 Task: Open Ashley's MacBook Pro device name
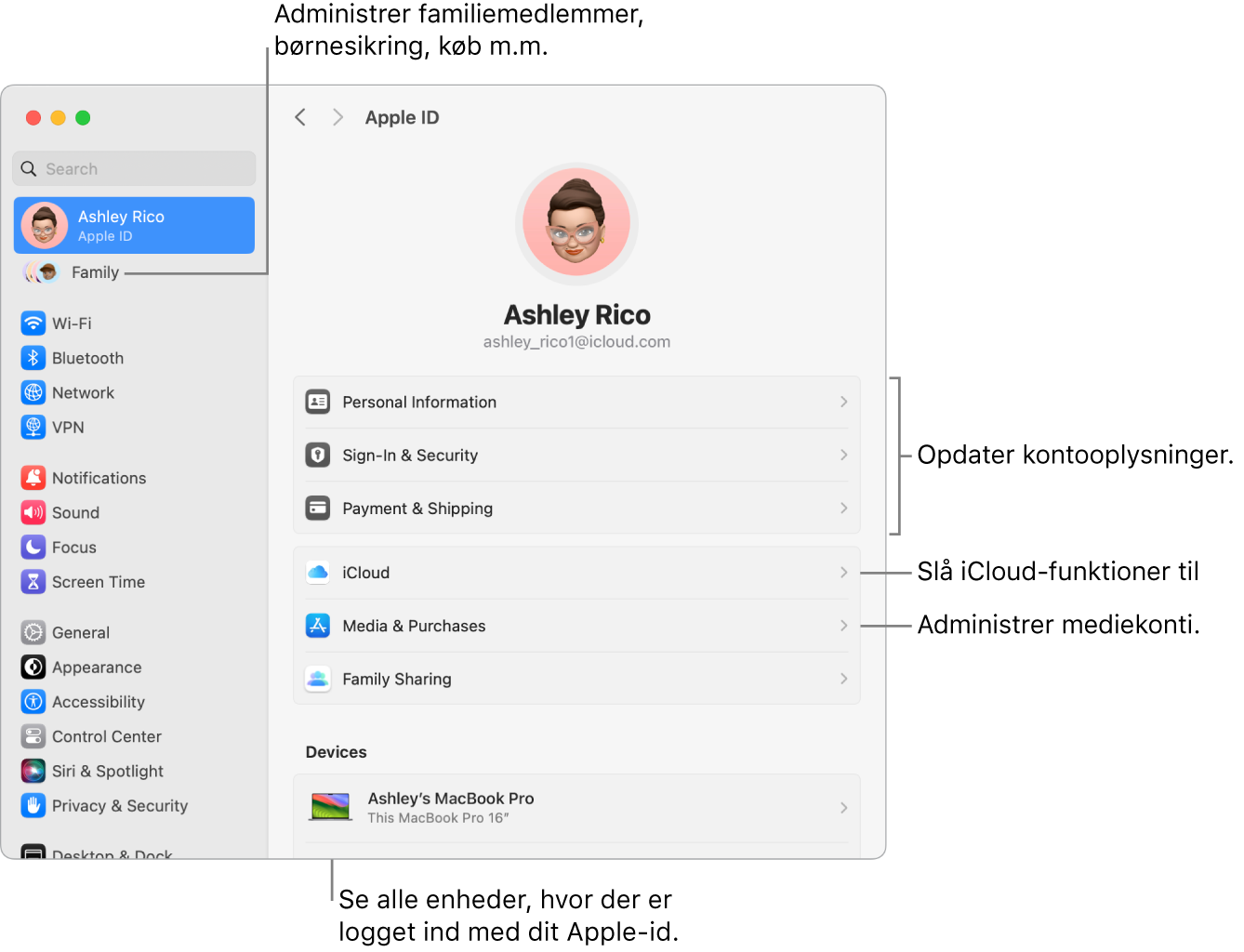click(451, 799)
